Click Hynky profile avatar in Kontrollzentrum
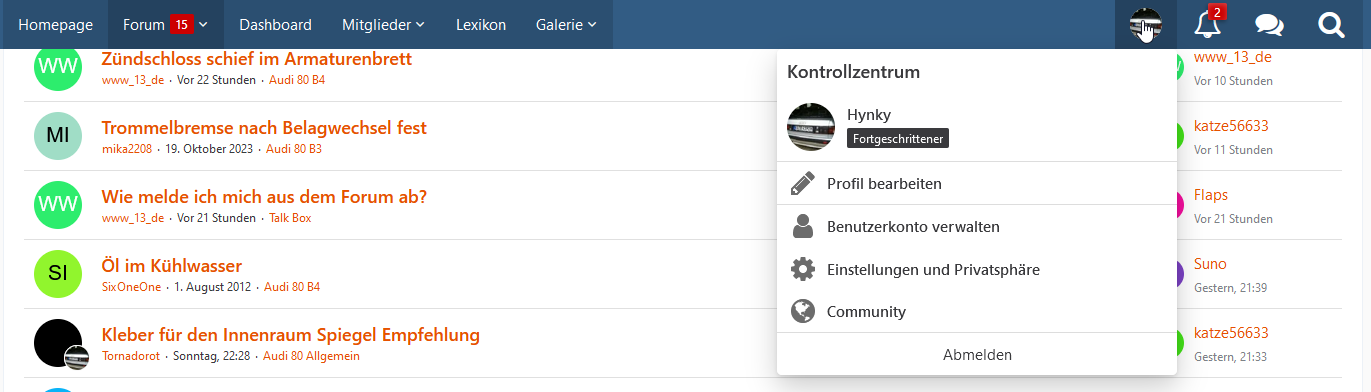The image size is (1371, 392). pyautogui.click(x=811, y=127)
